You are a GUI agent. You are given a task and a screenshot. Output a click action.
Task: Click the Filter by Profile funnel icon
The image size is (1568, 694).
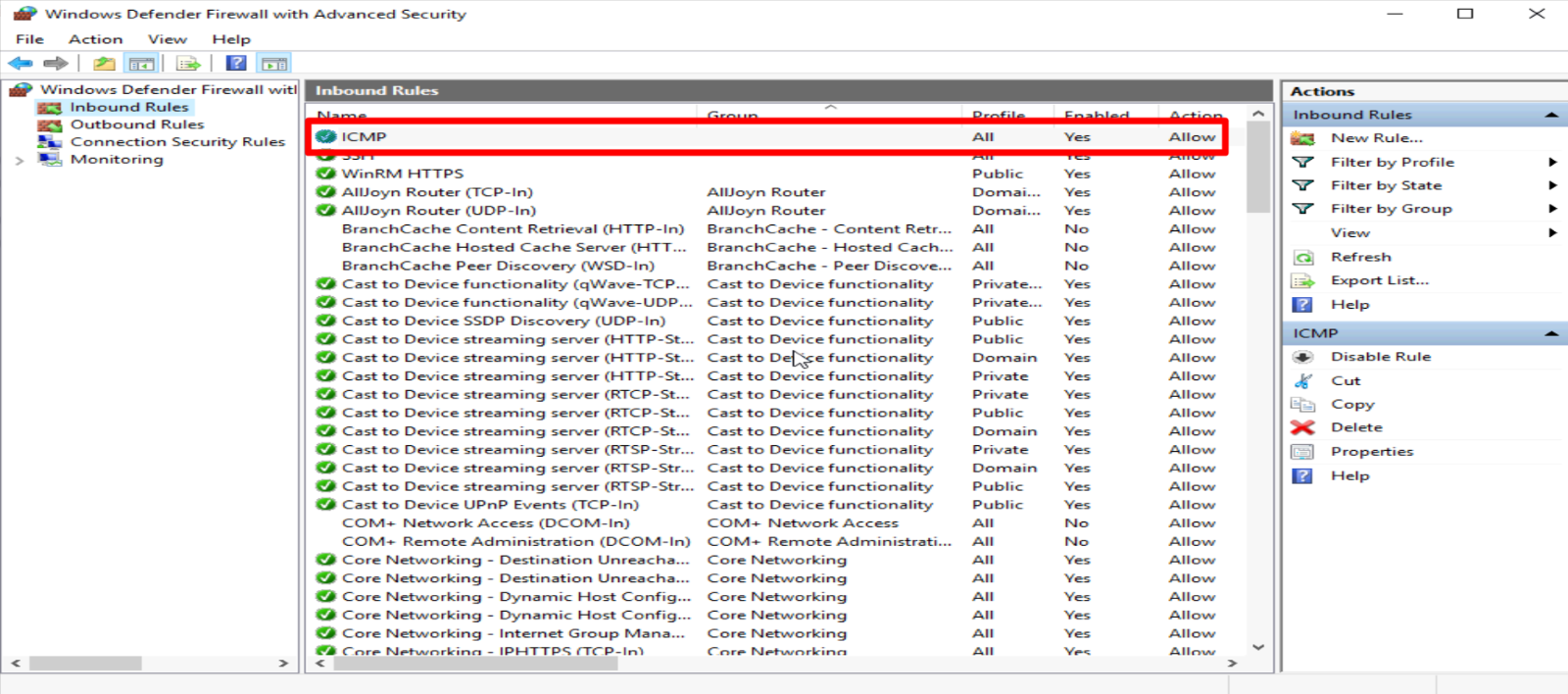point(1303,162)
